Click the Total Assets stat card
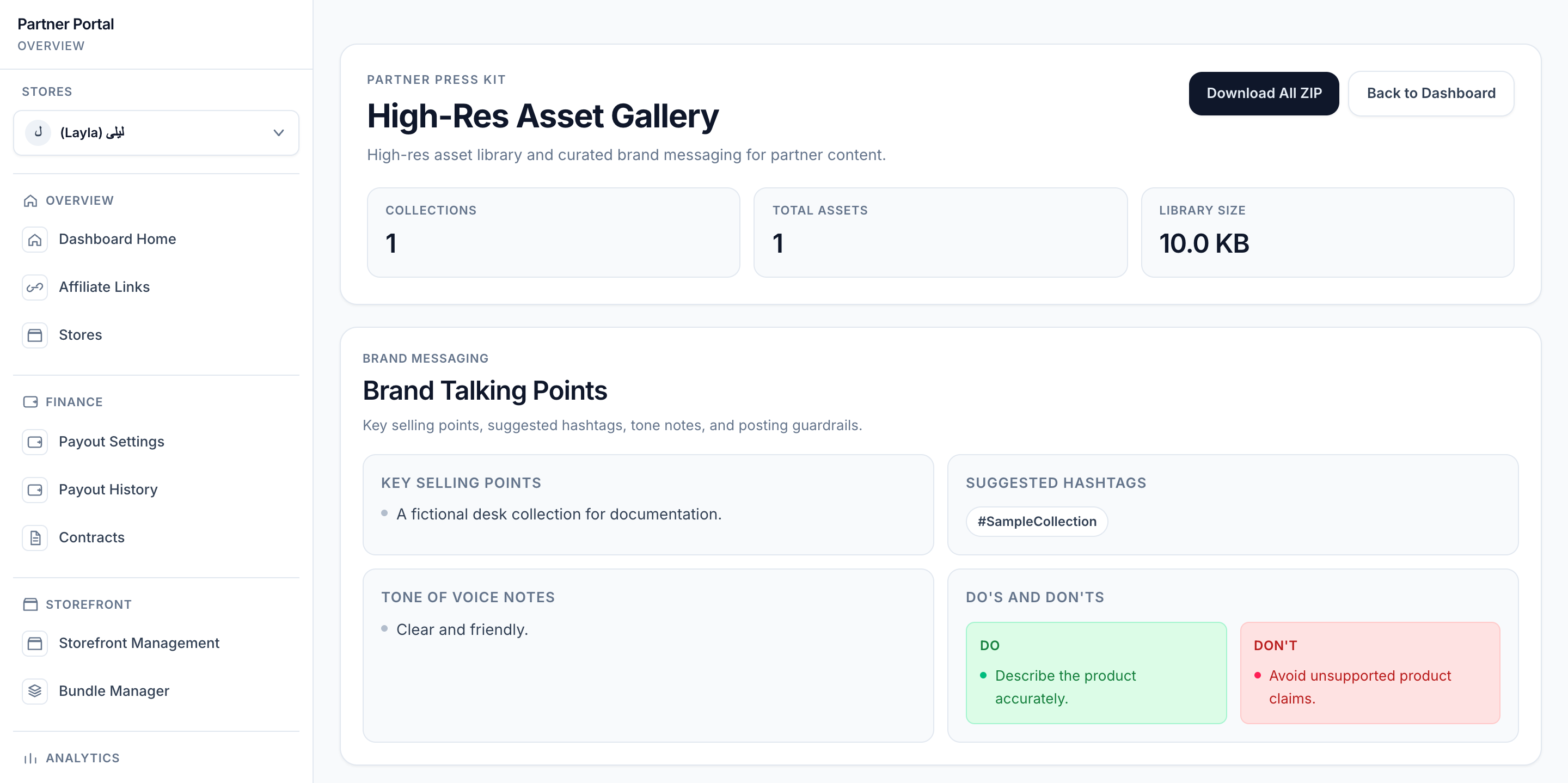Image resolution: width=1568 pixels, height=783 pixels. (940, 233)
